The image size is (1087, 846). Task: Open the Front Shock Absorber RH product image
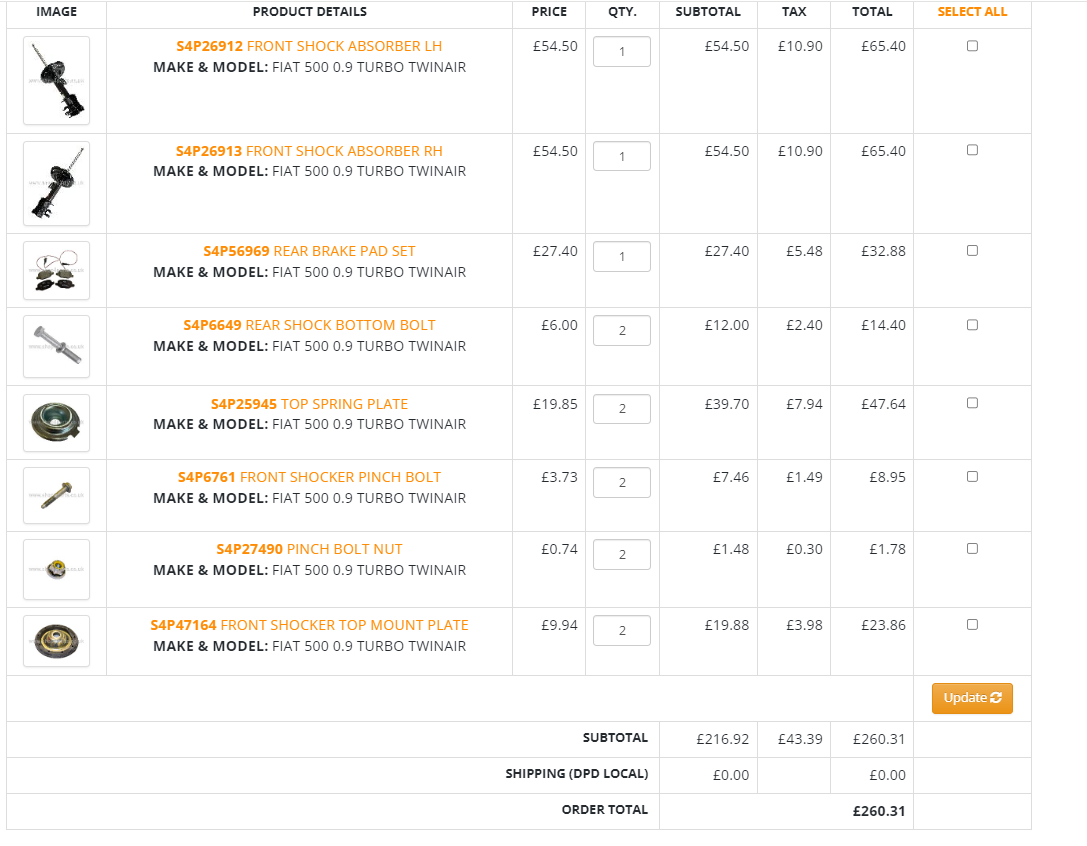(x=56, y=183)
